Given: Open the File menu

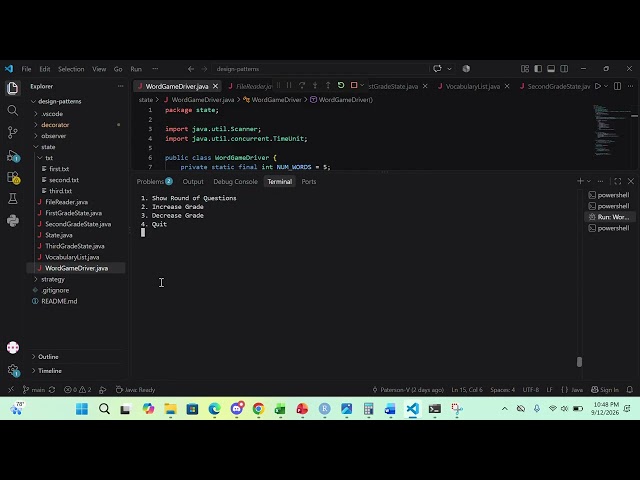Looking at the screenshot, I should click(26, 69).
